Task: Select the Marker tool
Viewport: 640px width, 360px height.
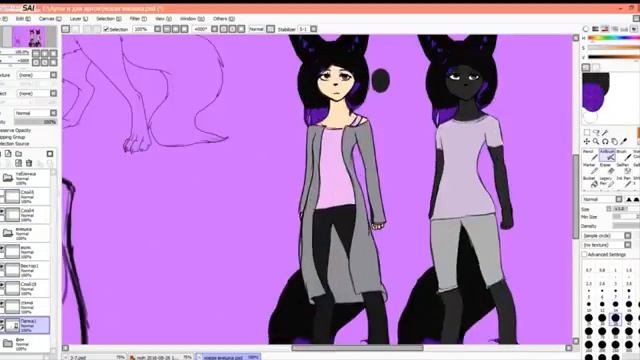Action: pyautogui.click(x=590, y=169)
